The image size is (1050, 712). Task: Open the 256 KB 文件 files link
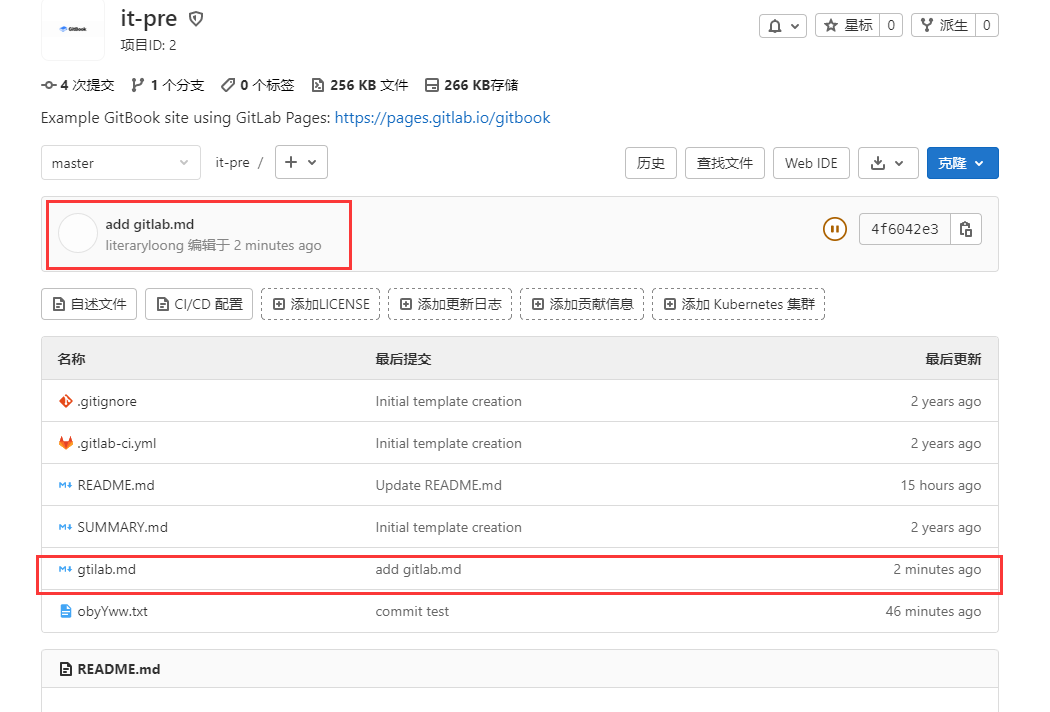tap(360, 85)
